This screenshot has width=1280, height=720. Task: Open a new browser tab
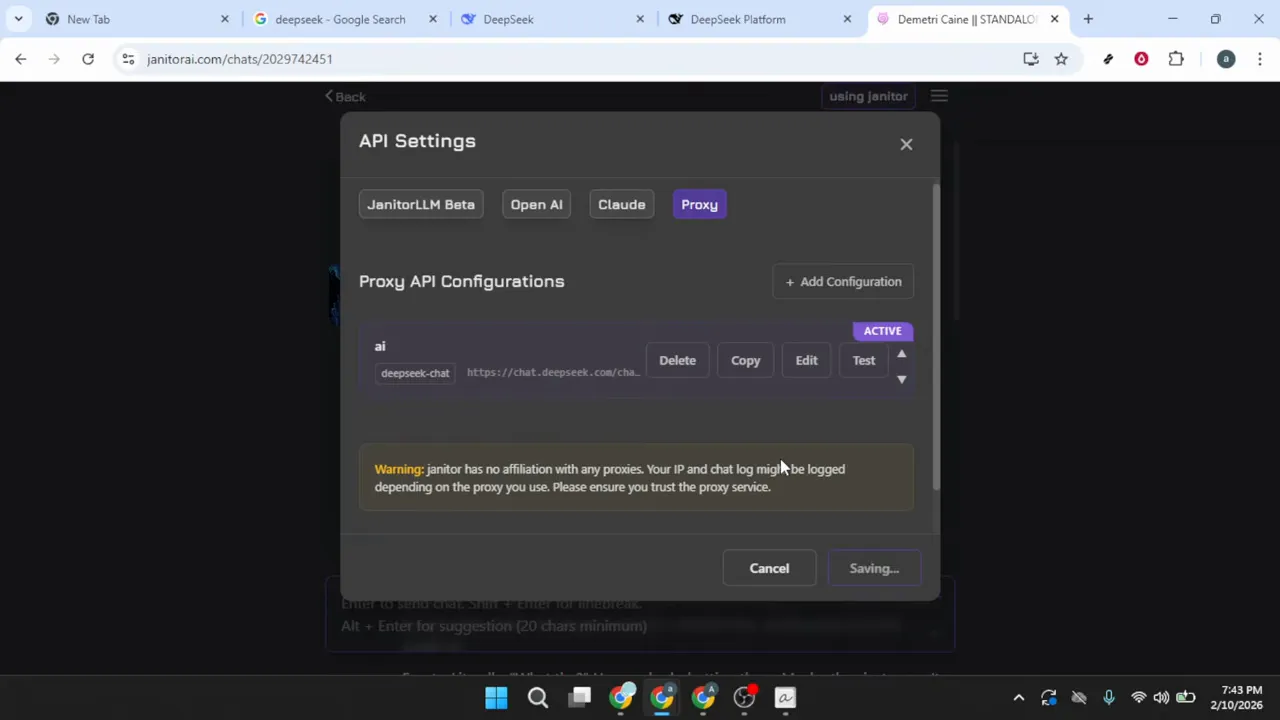pos(1088,19)
